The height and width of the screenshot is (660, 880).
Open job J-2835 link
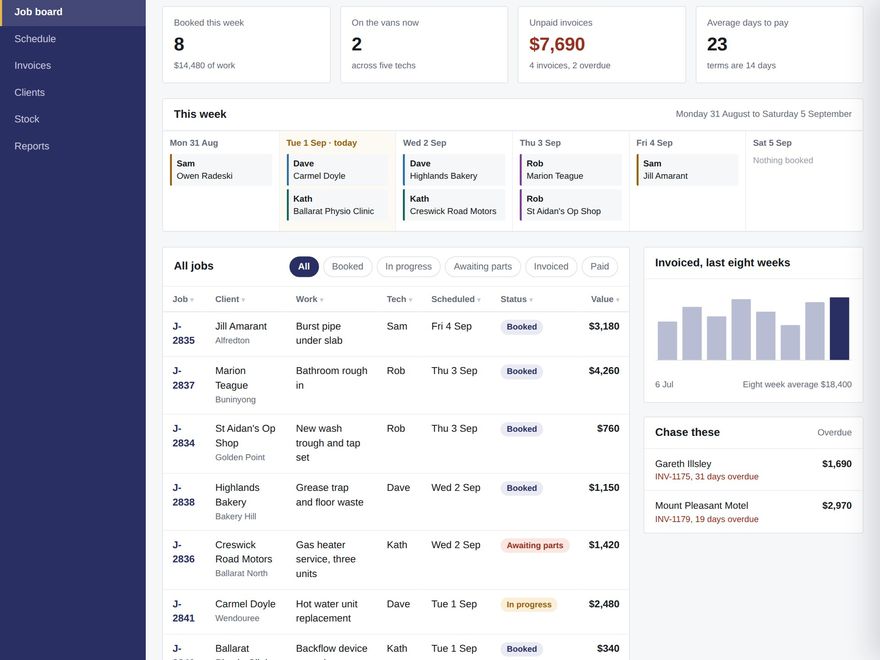184,333
